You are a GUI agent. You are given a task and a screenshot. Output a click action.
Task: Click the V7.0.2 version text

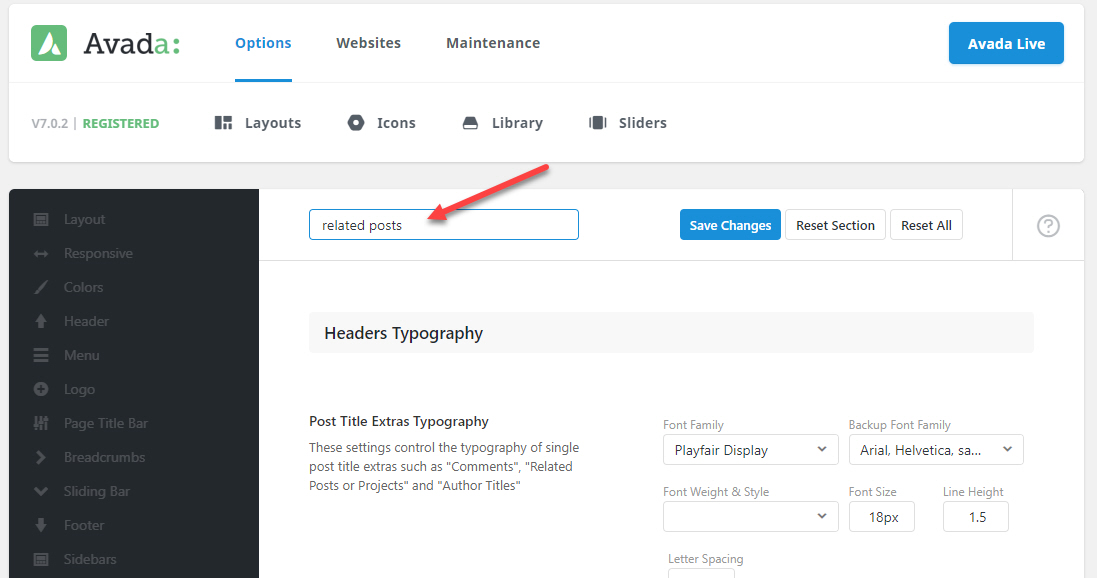coord(50,123)
